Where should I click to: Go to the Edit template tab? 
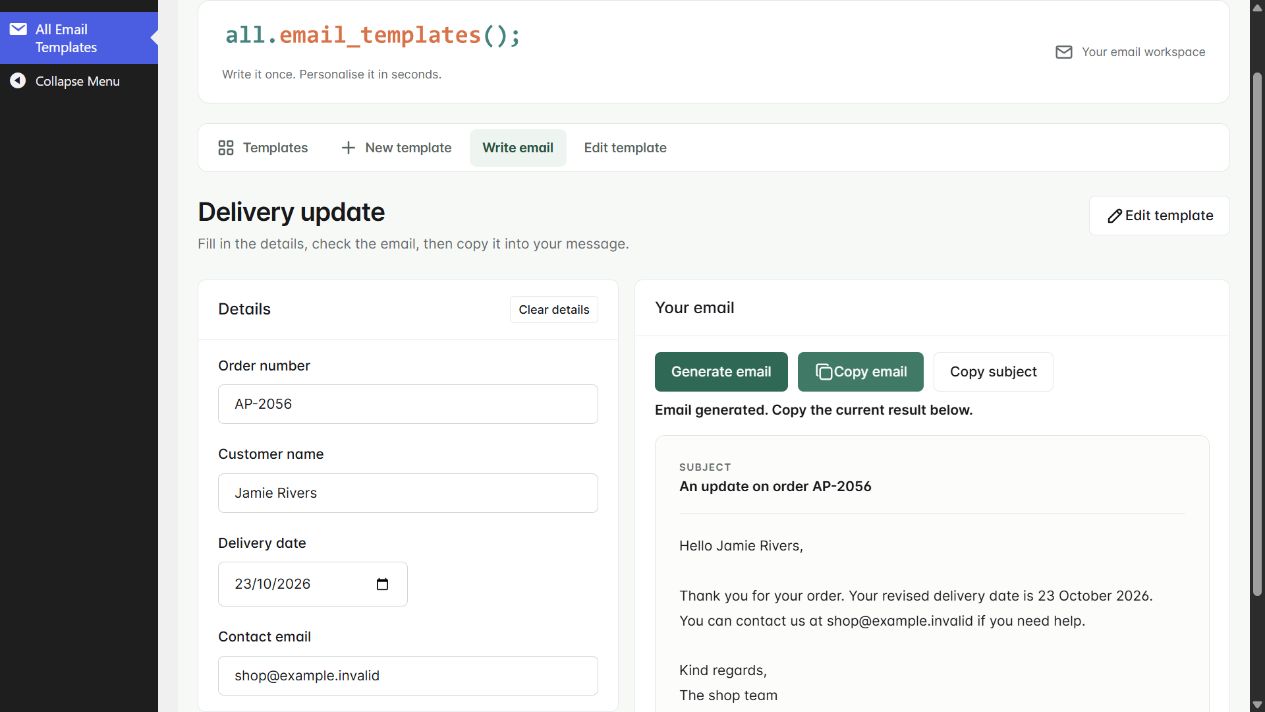pos(625,147)
